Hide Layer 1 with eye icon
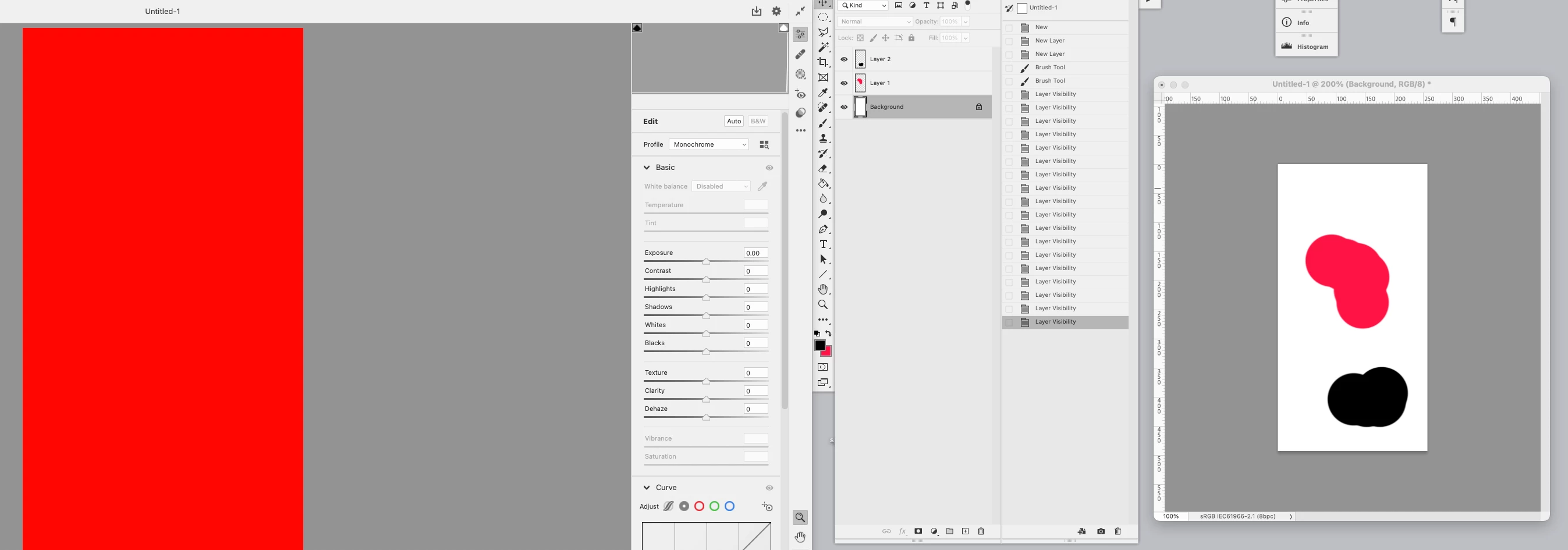Viewport: 1568px width, 550px height. pyautogui.click(x=843, y=83)
